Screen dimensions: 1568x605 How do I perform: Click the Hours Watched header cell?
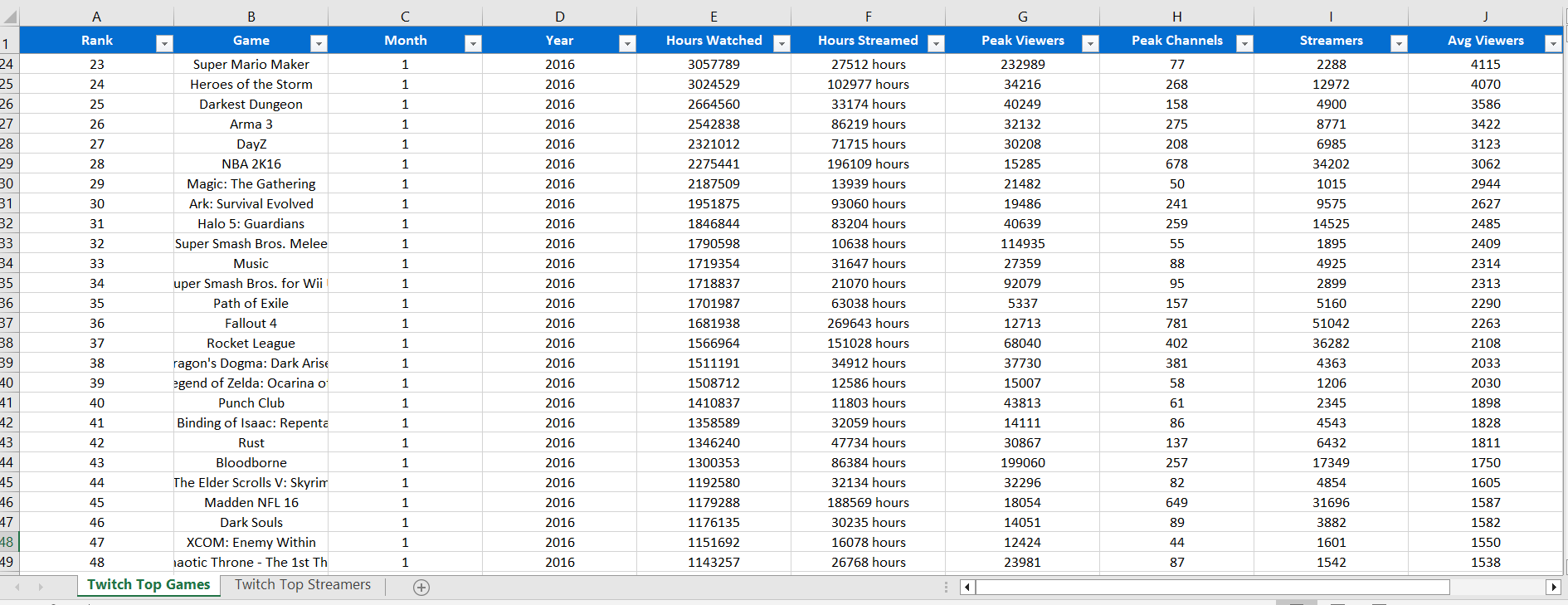(713, 40)
